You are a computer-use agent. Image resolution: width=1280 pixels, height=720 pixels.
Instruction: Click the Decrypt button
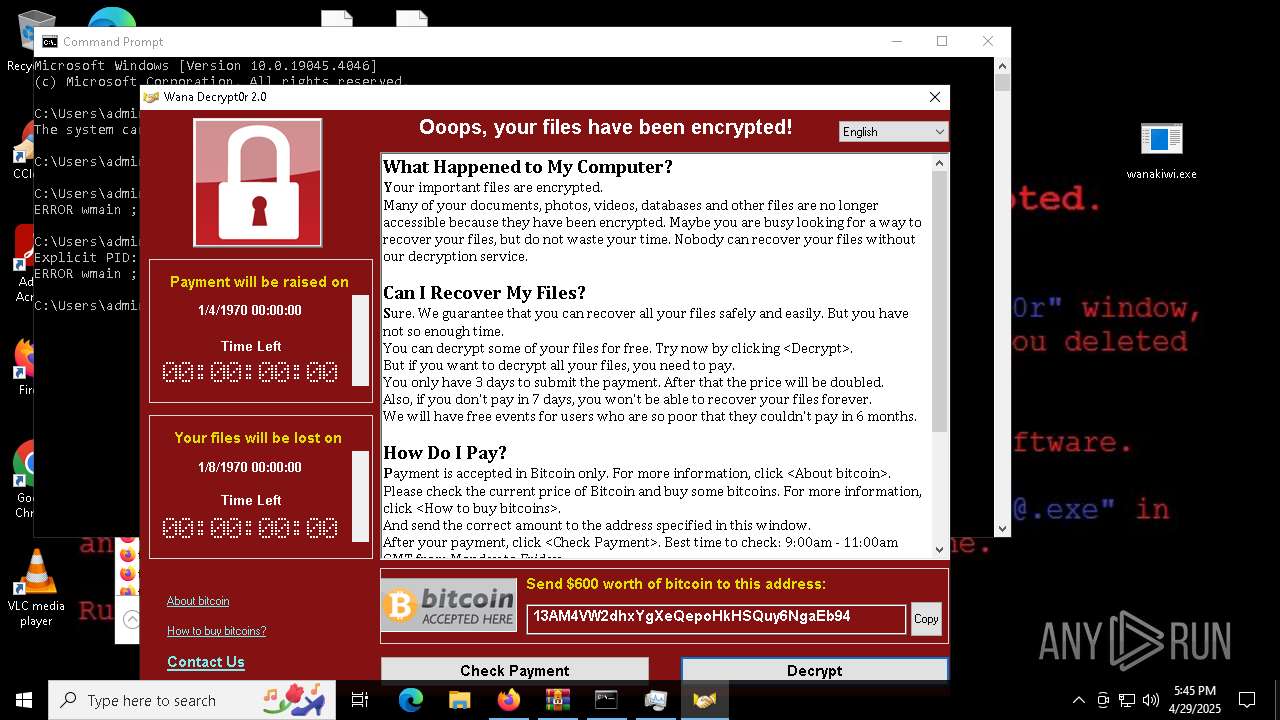pos(814,670)
